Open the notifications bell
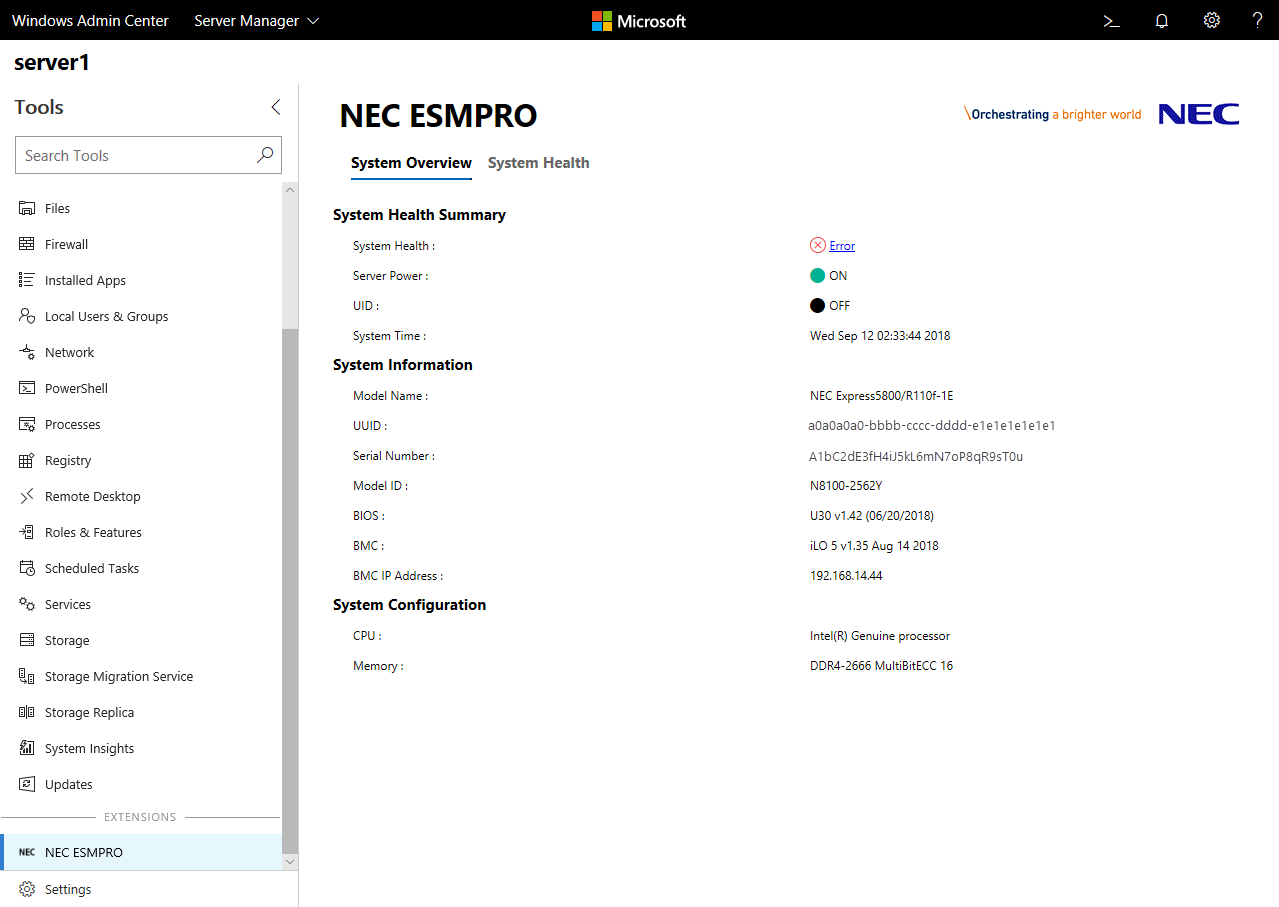Screen dimensions: 1279x907 (x=1162, y=20)
